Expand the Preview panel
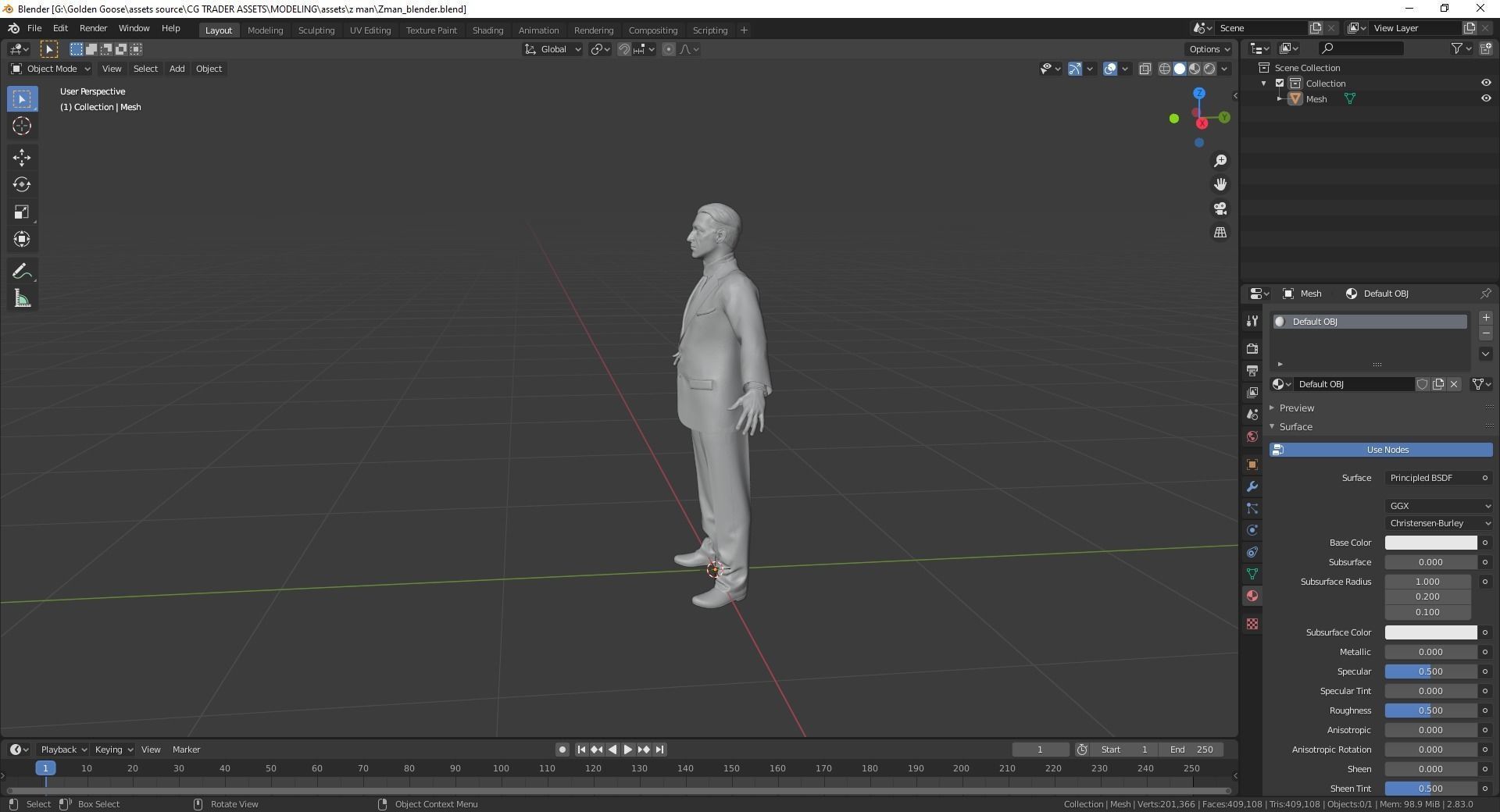This screenshot has height=812, width=1500. (1297, 408)
